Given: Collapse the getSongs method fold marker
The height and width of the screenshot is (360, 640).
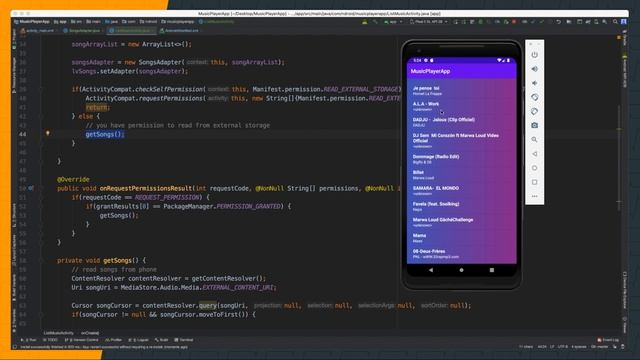Looking at the screenshot, I should 41,260.
